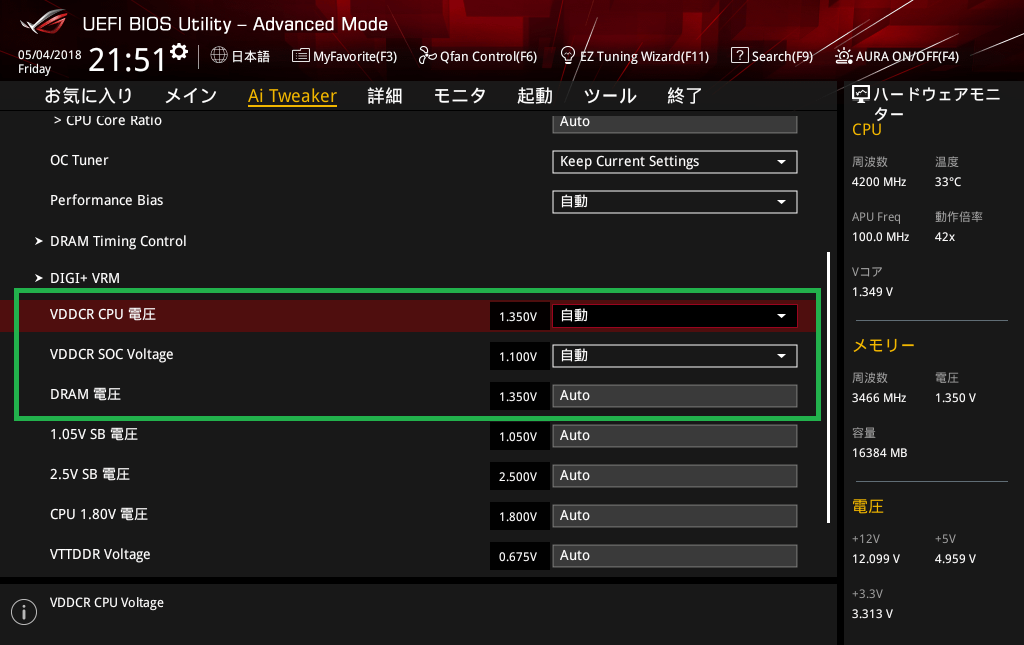Viewport: 1024px width, 645px height.
Task: Select the Ai Tweaker tab
Action: click(293, 96)
